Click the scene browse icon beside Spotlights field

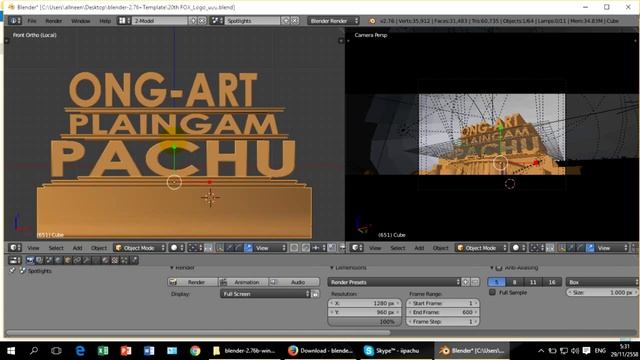point(217,20)
